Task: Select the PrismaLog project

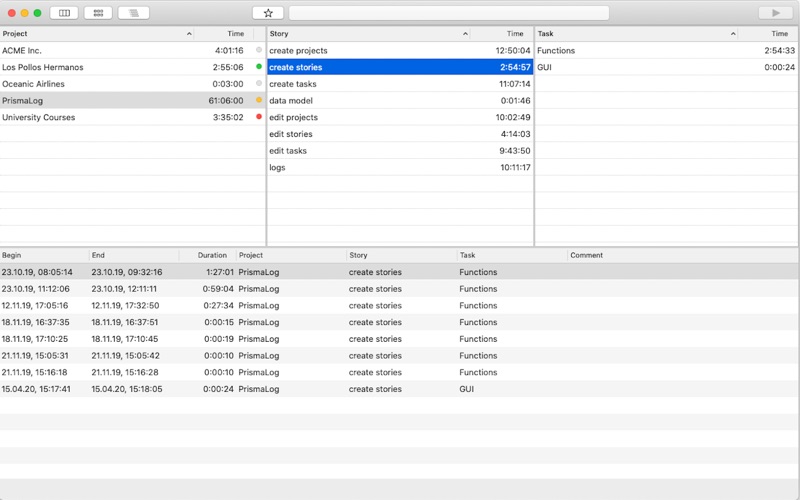Action: tap(133, 101)
